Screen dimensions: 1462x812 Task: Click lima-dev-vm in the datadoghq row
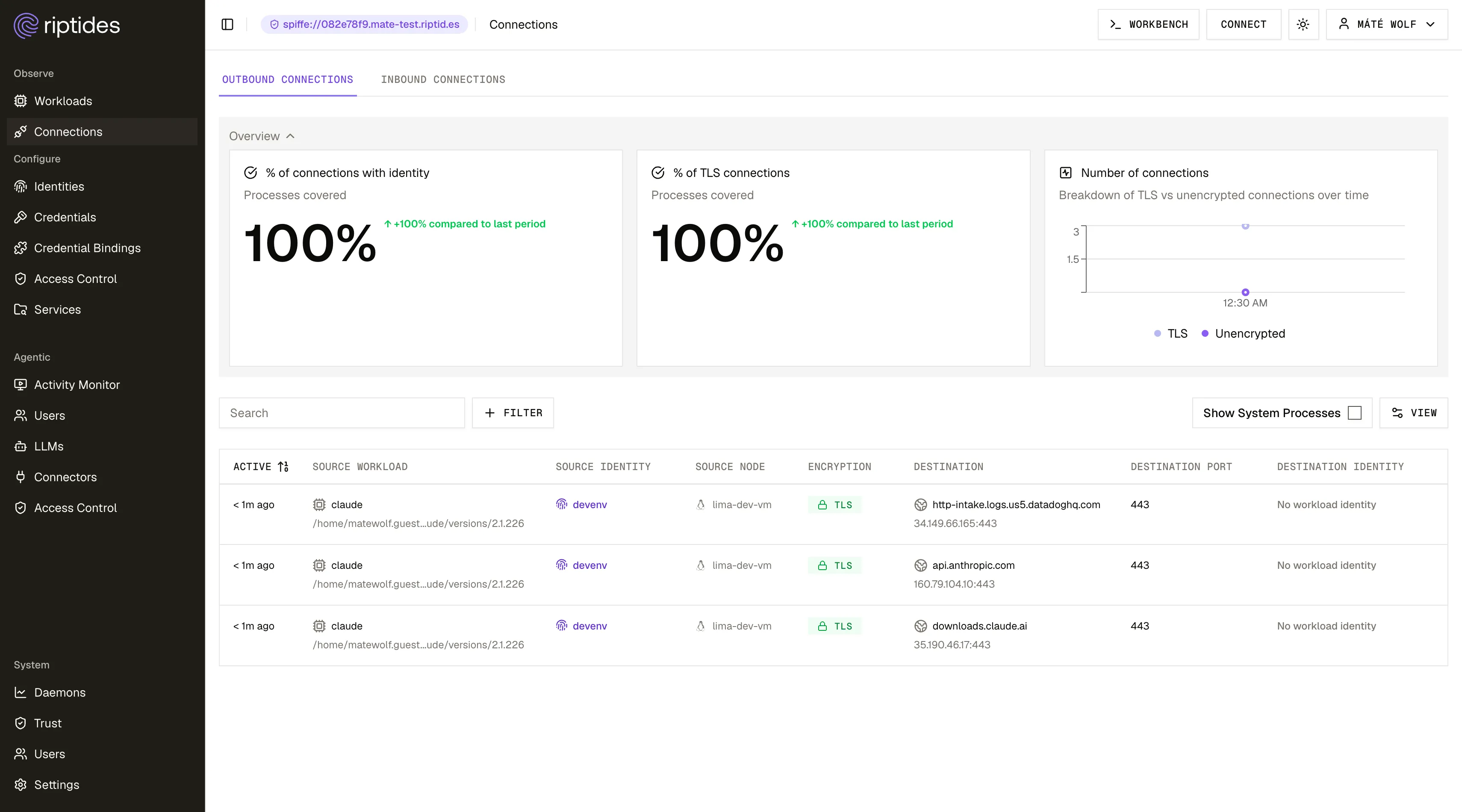742,504
